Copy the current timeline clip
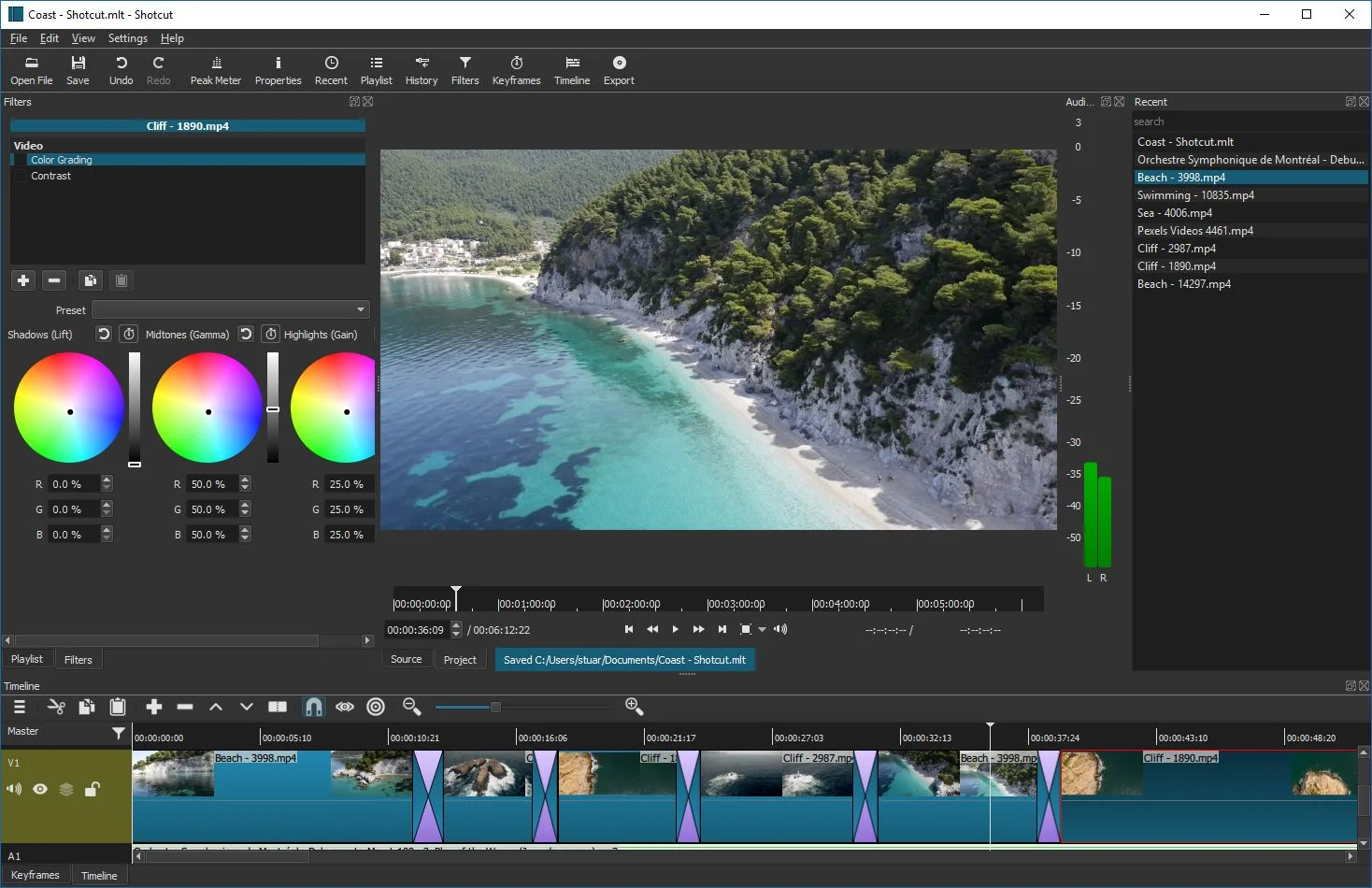The height and width of the screenshot is (888, 1372). point(87,707)
